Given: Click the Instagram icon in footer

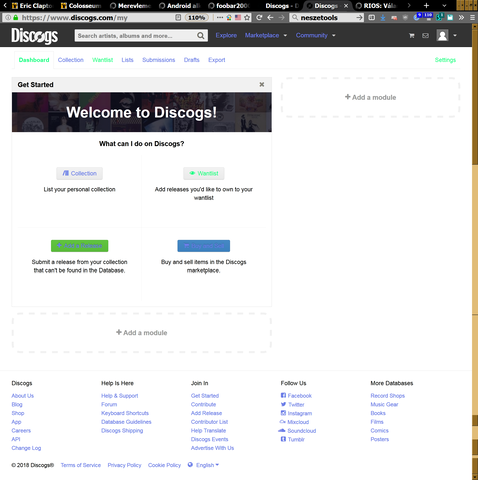Looking at the screenshot, I should coord(283,413).
